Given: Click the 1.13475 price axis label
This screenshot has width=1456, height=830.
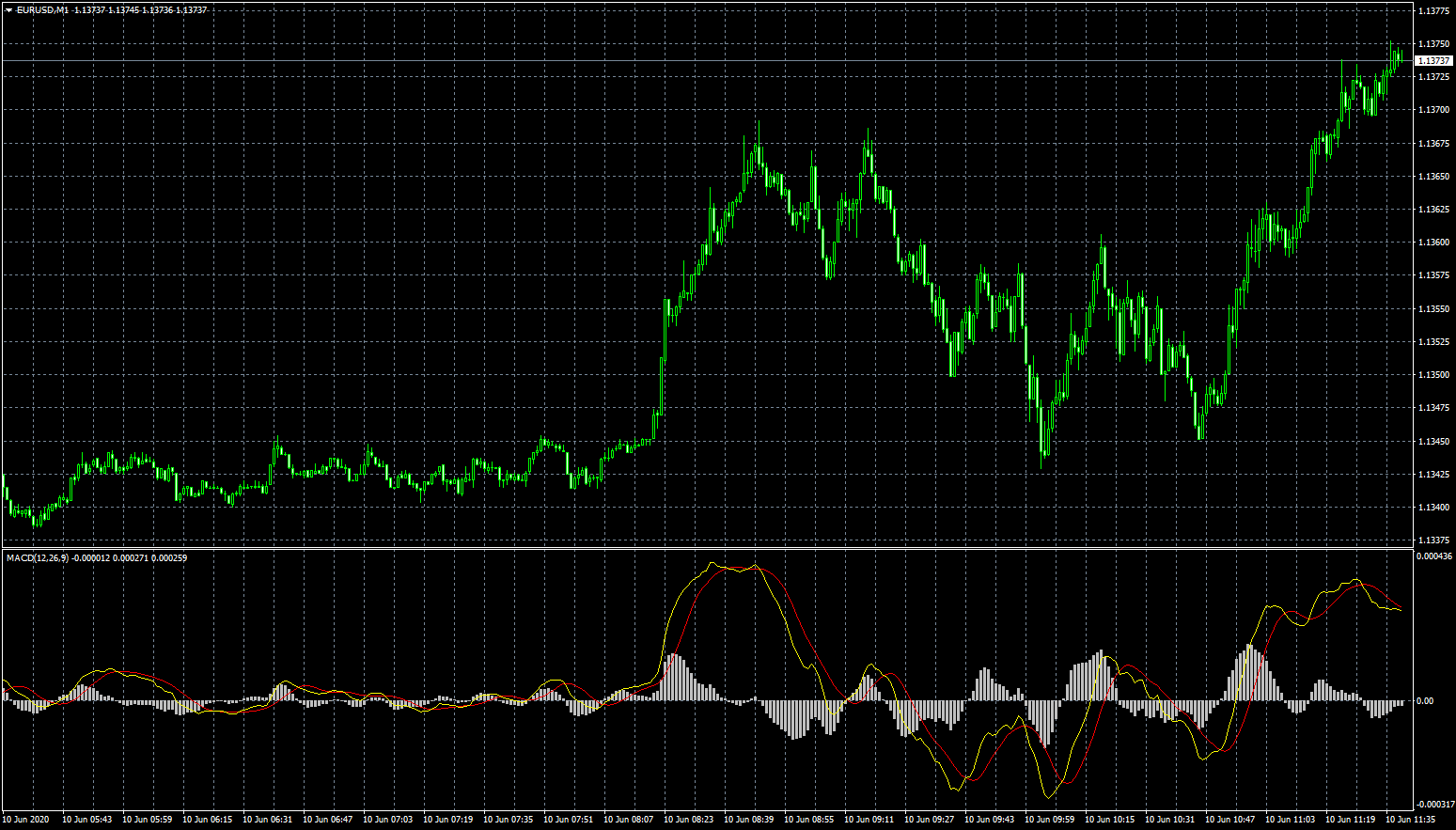Looking at the screenshot, I should point(1433,408).
